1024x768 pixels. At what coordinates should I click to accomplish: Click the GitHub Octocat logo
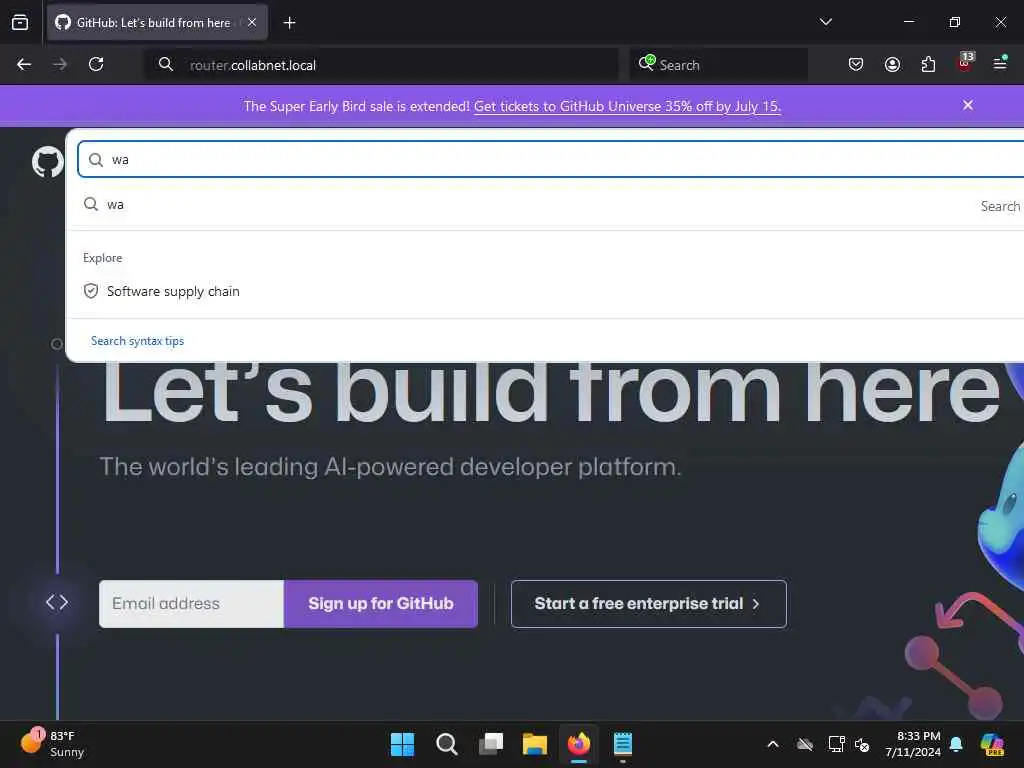pyautogui.click(x=48, y=161)
